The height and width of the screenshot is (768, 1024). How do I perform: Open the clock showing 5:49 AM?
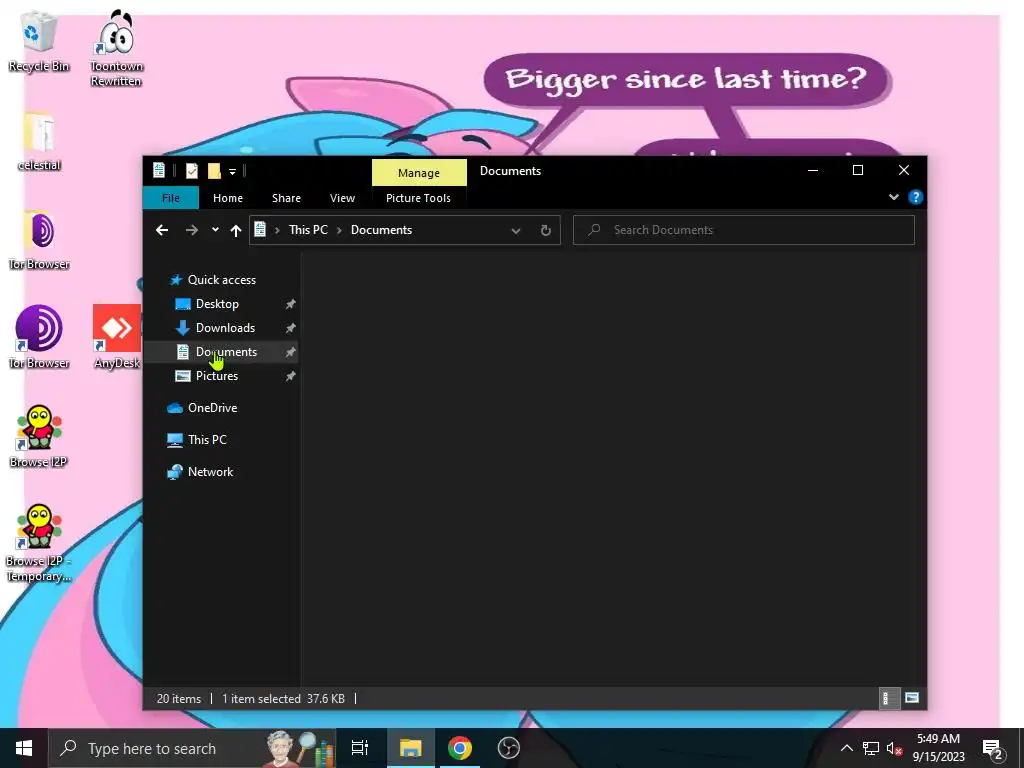click(938, 748)
